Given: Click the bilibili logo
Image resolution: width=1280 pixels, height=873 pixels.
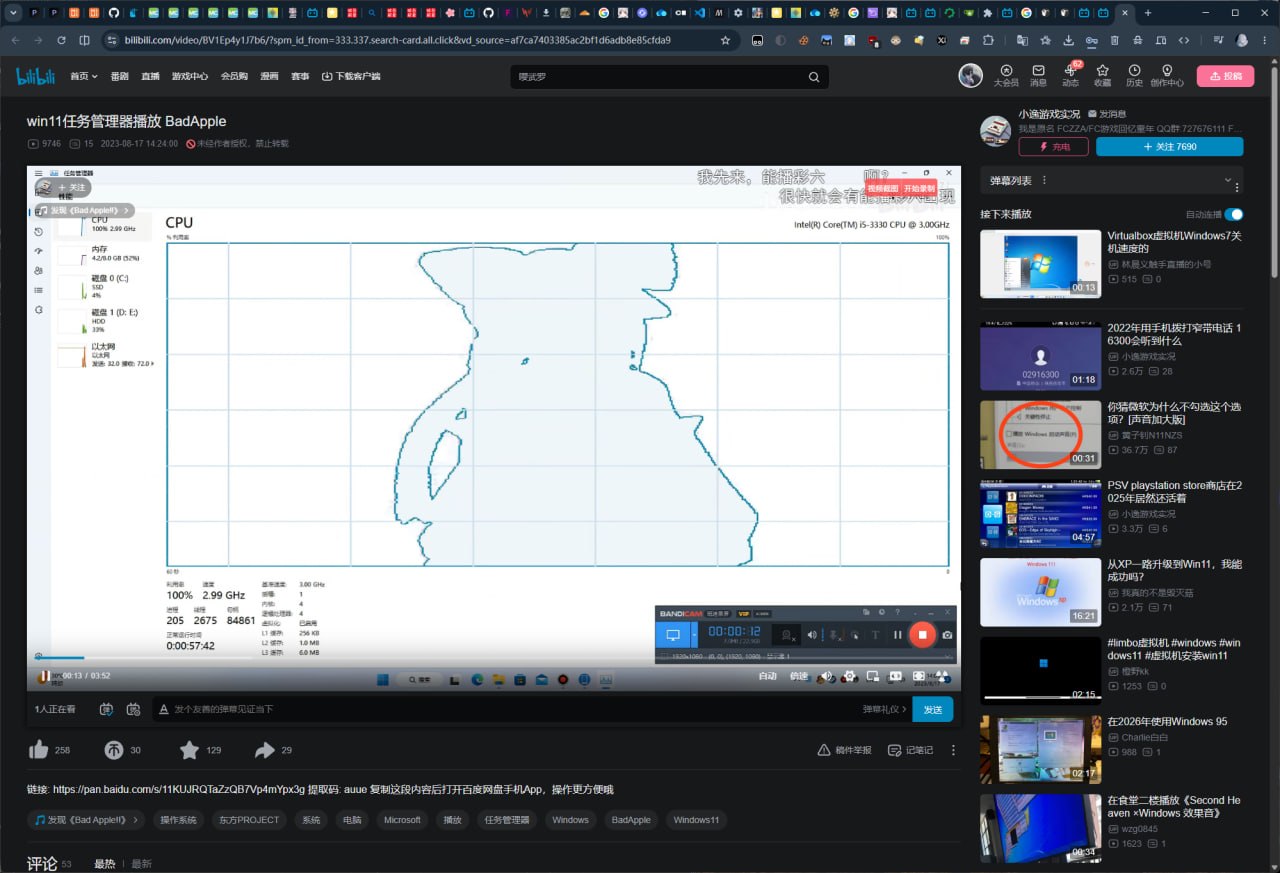Looking at the screenshot, I should [36, 76].
